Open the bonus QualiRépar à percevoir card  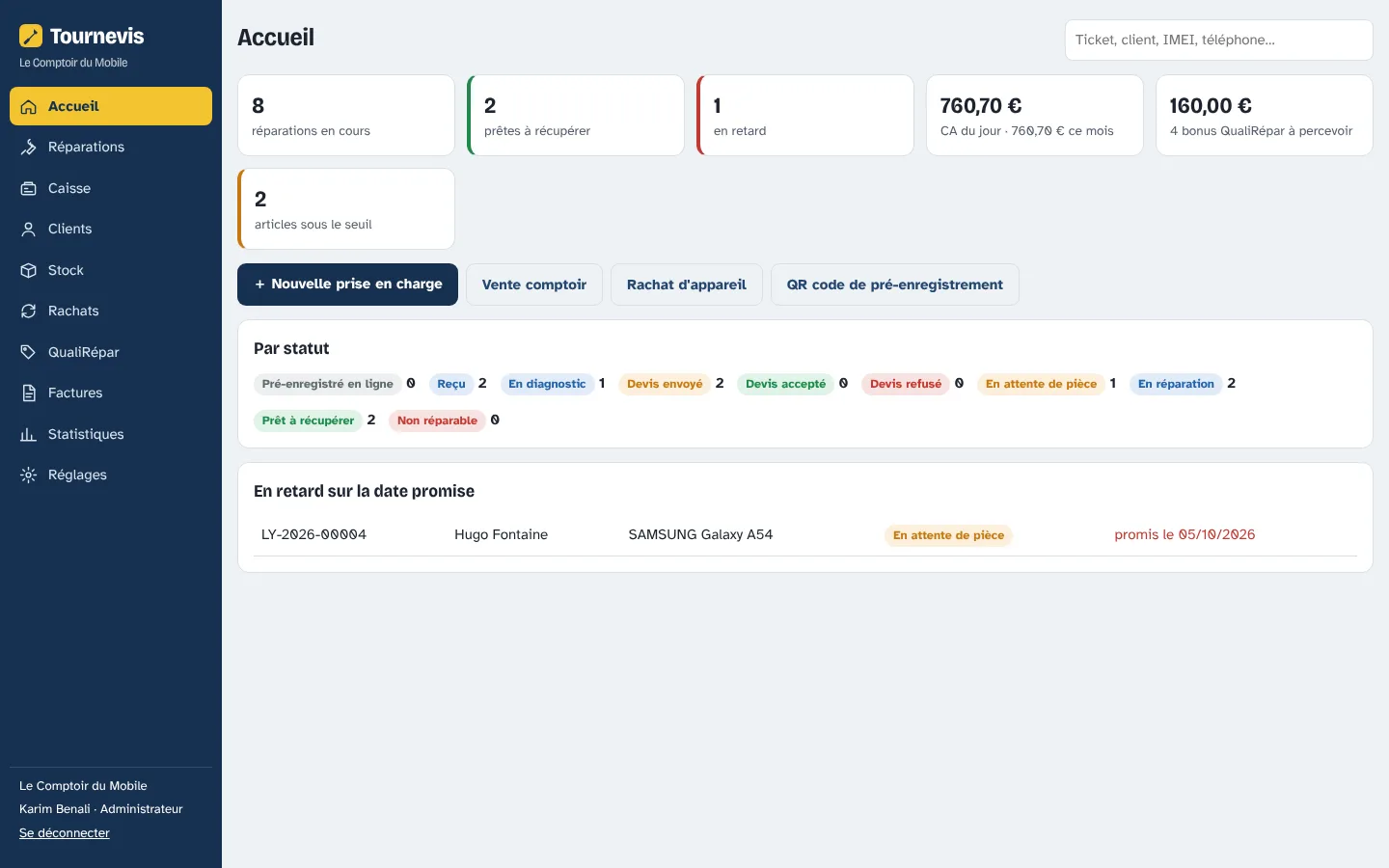coord(1265,116)
